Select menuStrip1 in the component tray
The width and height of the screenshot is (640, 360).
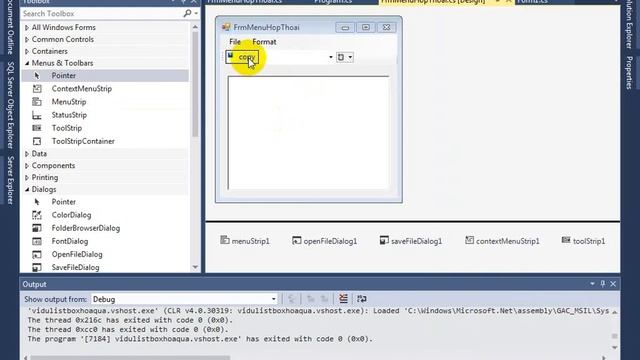tap(245, 241)
